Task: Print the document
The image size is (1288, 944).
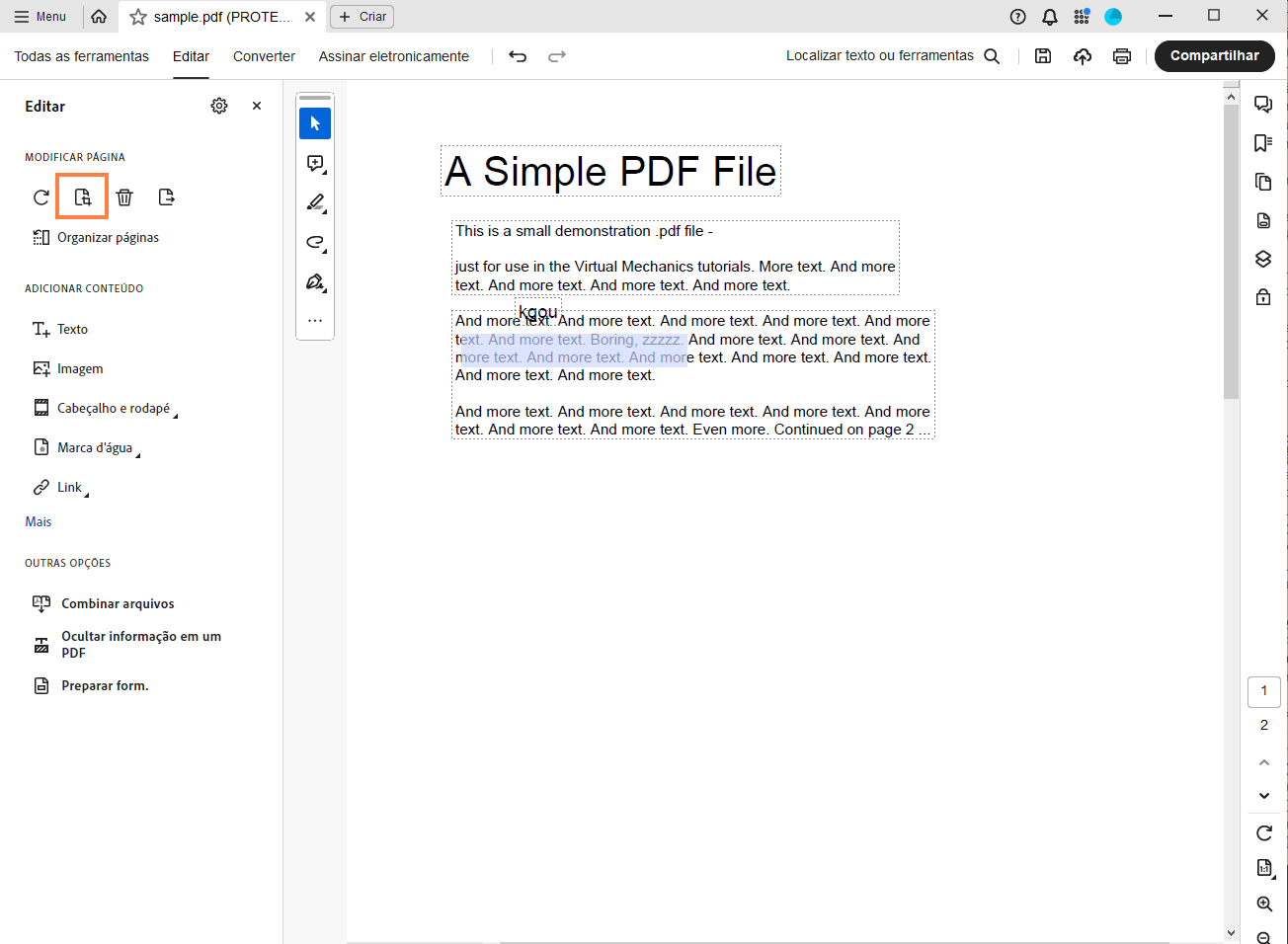Action: [1122, 56]
